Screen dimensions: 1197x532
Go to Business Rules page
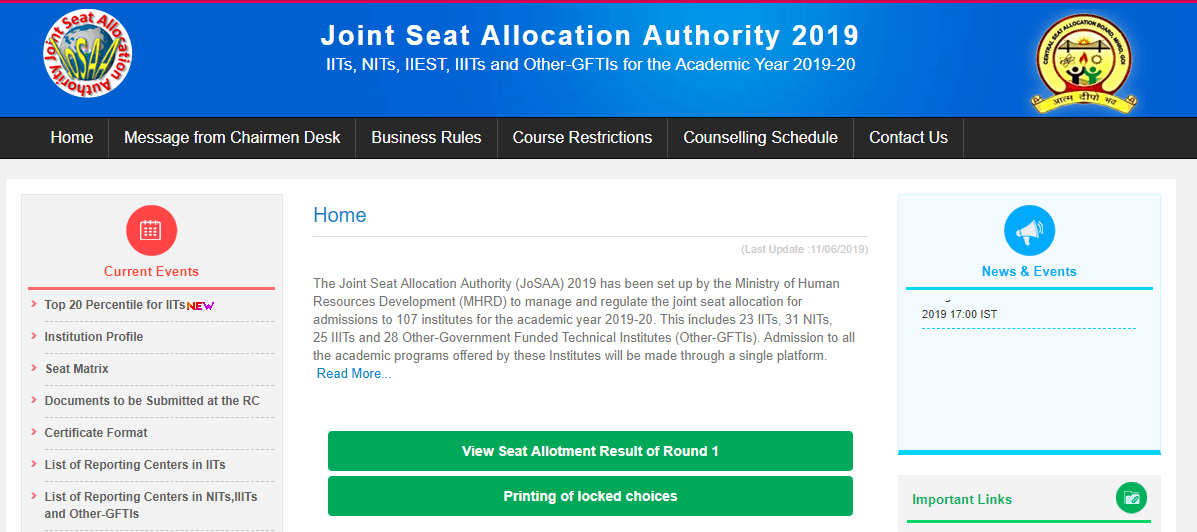426,138
